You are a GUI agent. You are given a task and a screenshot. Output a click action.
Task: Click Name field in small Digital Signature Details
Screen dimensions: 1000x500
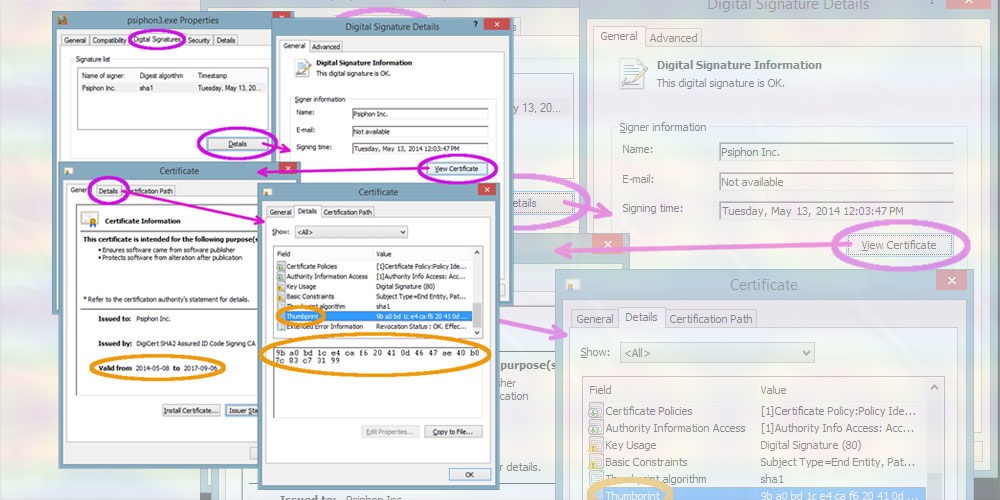(x=420, y=114)
